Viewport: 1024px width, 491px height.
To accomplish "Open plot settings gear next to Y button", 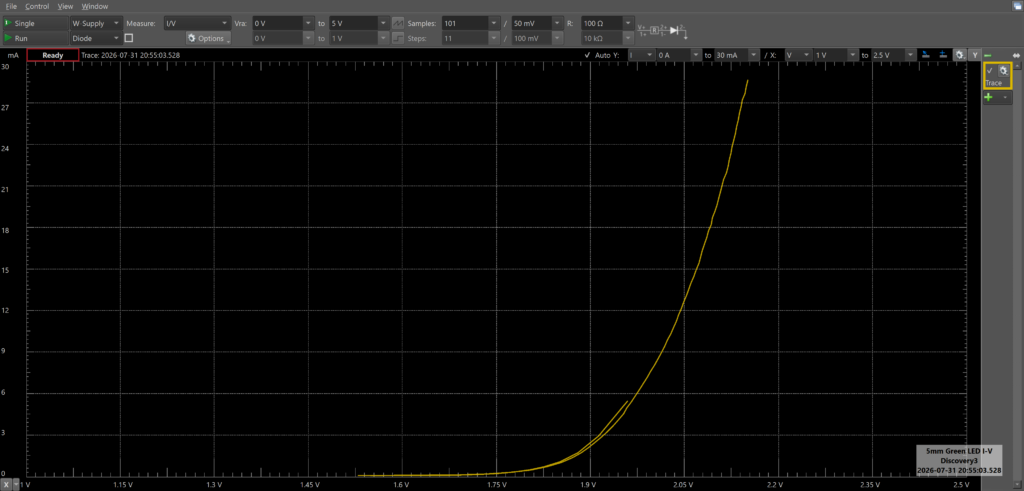I will pyautogui.click(x=959, y=55).
